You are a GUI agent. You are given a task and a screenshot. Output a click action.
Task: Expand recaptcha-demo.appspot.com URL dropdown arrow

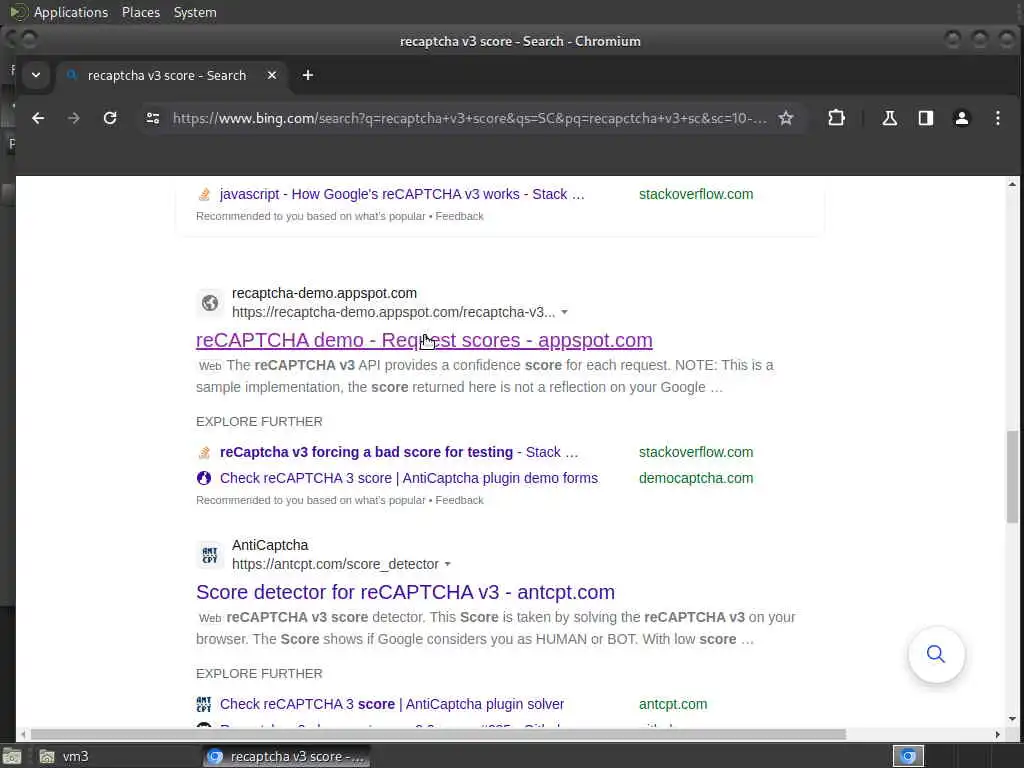pyautogui.click(x=564, y=312)
